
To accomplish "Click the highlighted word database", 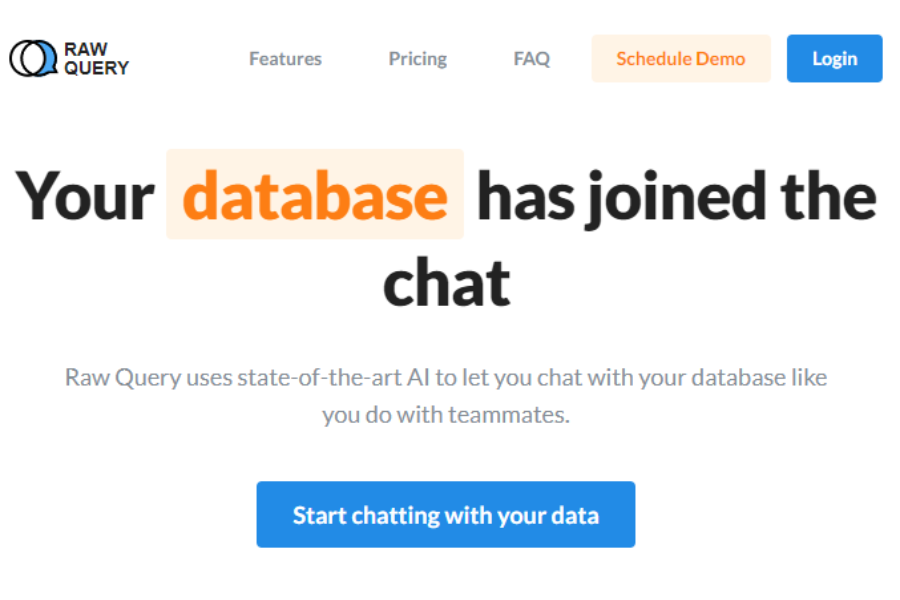I will click(x=314, y=196).
